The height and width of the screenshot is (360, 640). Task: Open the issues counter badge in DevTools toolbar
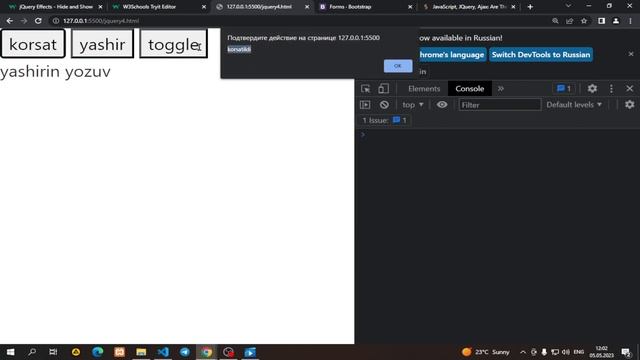(564, 89)
